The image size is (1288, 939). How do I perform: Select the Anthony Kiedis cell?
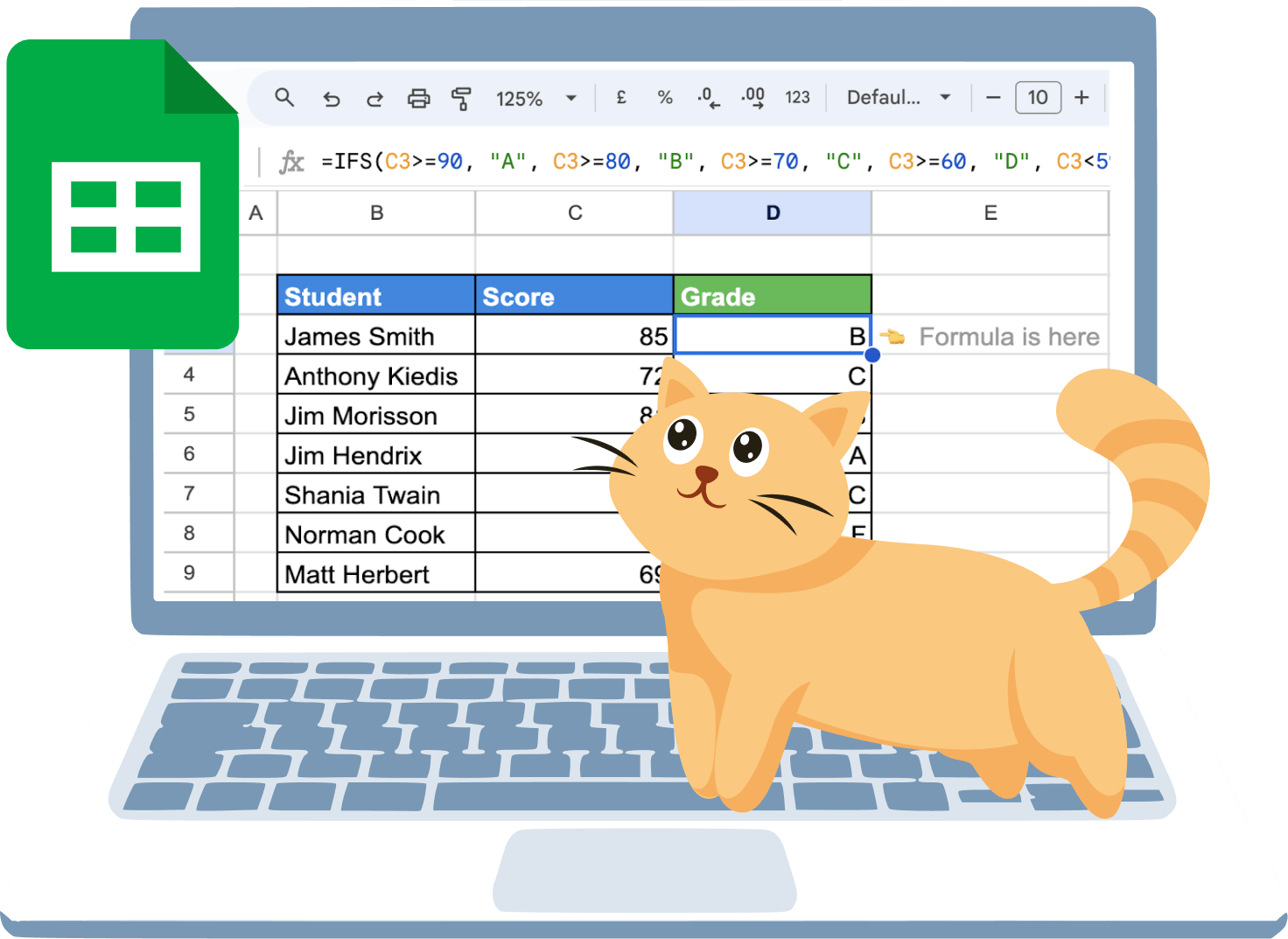tap(376, 375)
